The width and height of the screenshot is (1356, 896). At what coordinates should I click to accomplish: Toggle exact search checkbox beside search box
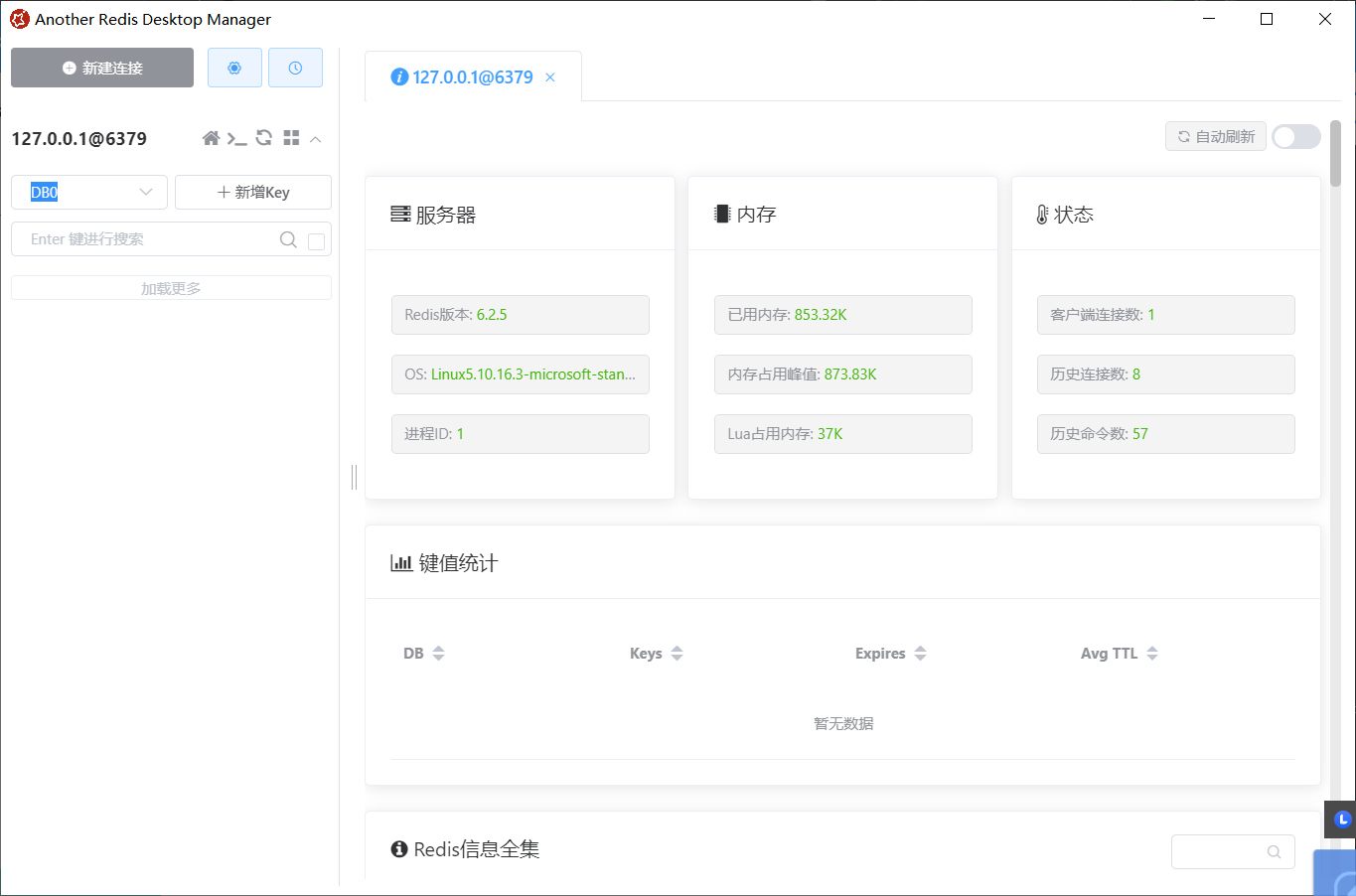(x=316, y=241)
